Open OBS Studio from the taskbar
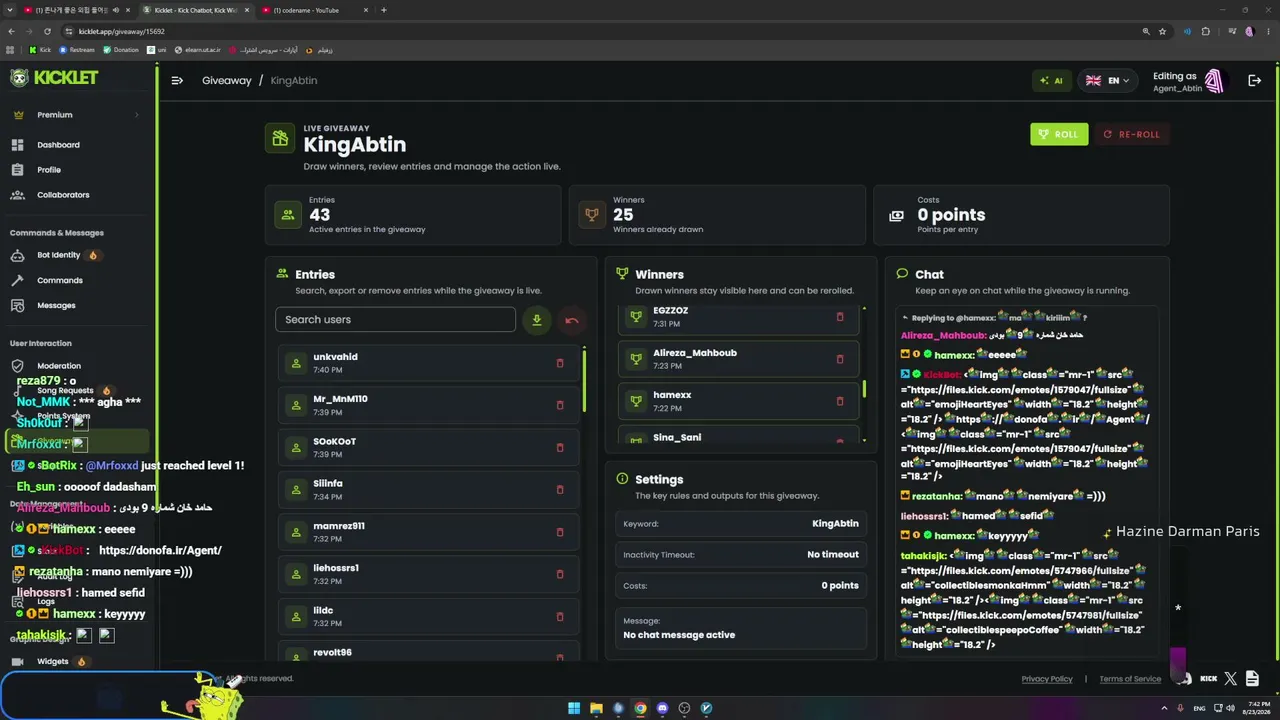 [x=684, y=708]
